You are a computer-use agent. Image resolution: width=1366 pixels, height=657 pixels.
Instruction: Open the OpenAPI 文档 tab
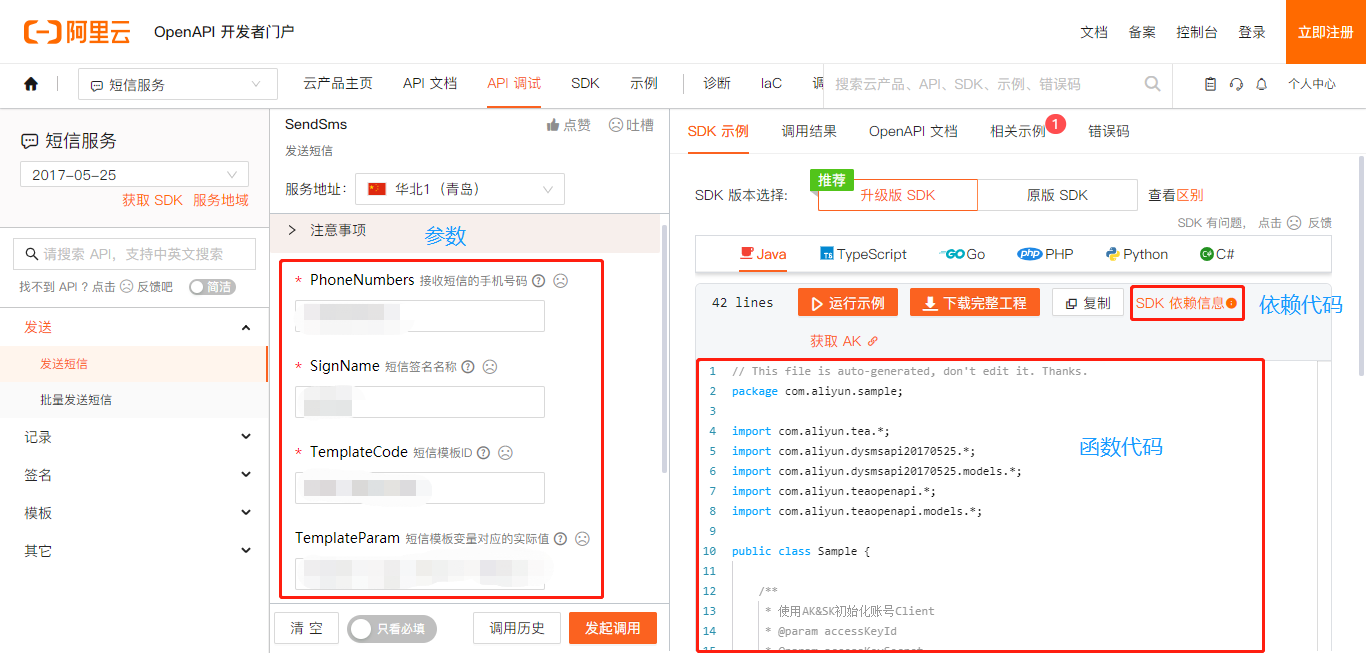tap(913, 131)
